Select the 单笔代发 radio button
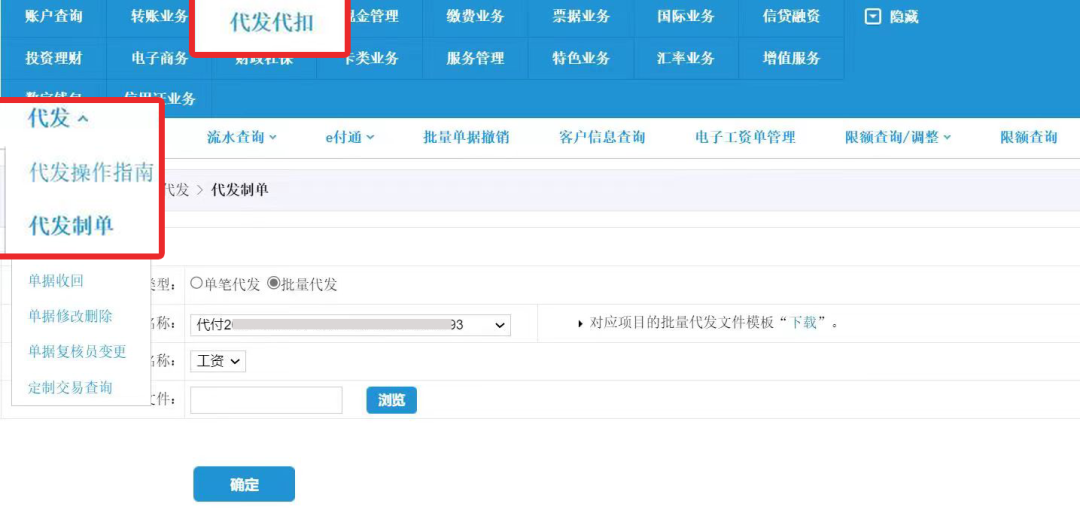 [196, 283]
